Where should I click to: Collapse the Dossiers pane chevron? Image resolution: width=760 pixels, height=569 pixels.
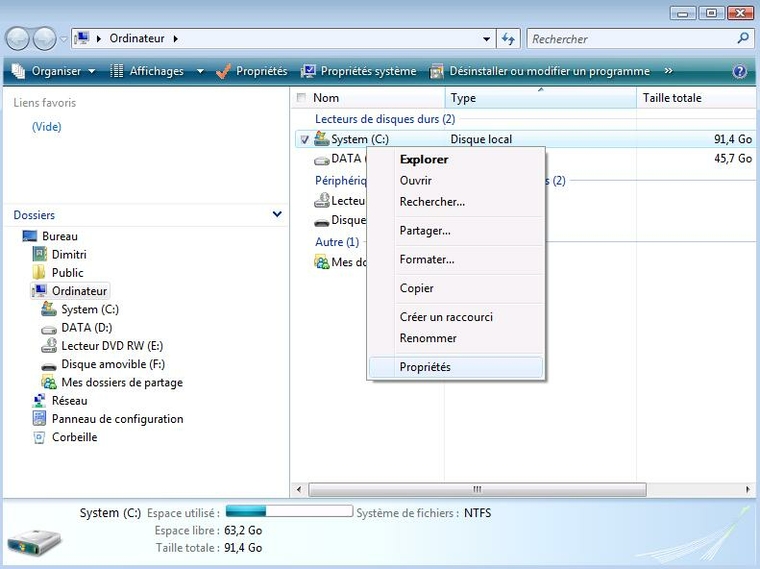277,214
